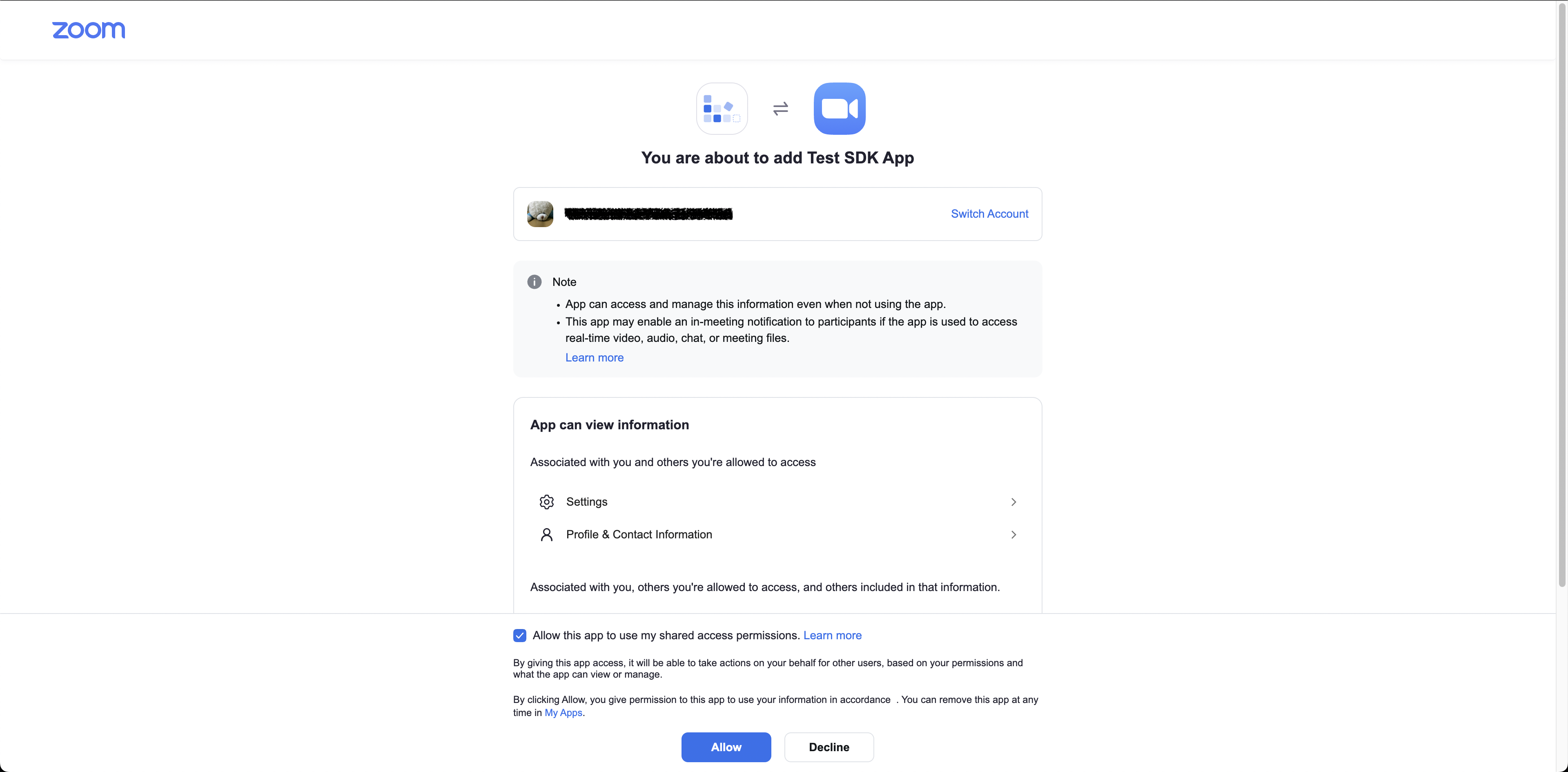Click the info icon next to Note
1568x772 pixels.
coord(534,281)
